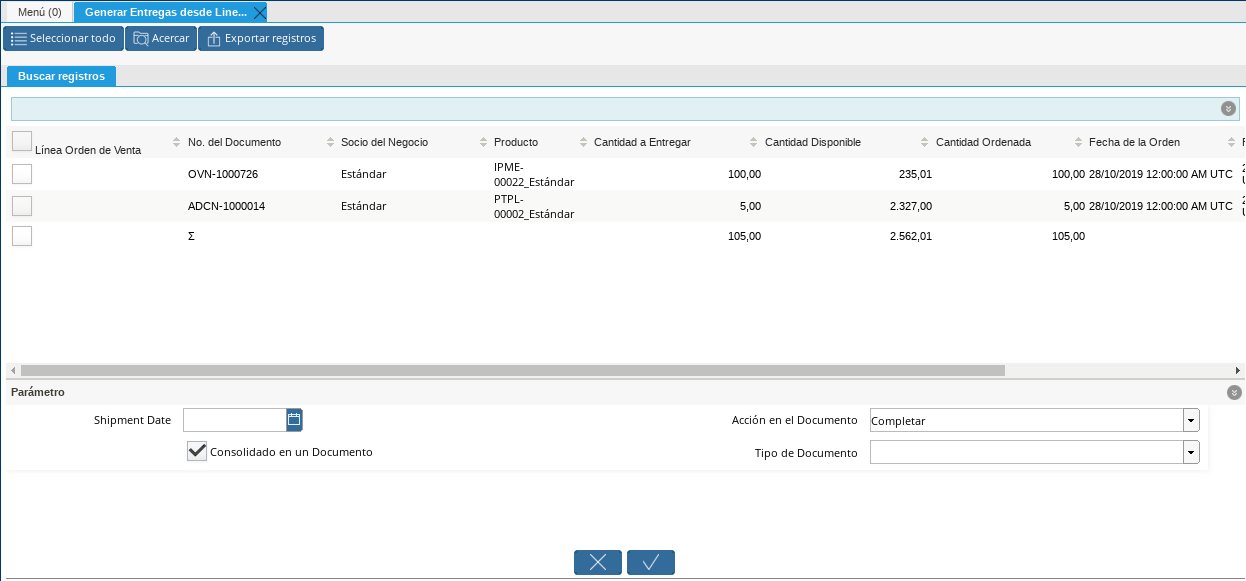Select the Buscar registros tab
Screen dimensions: 1246x581
(x=61, y=76)
